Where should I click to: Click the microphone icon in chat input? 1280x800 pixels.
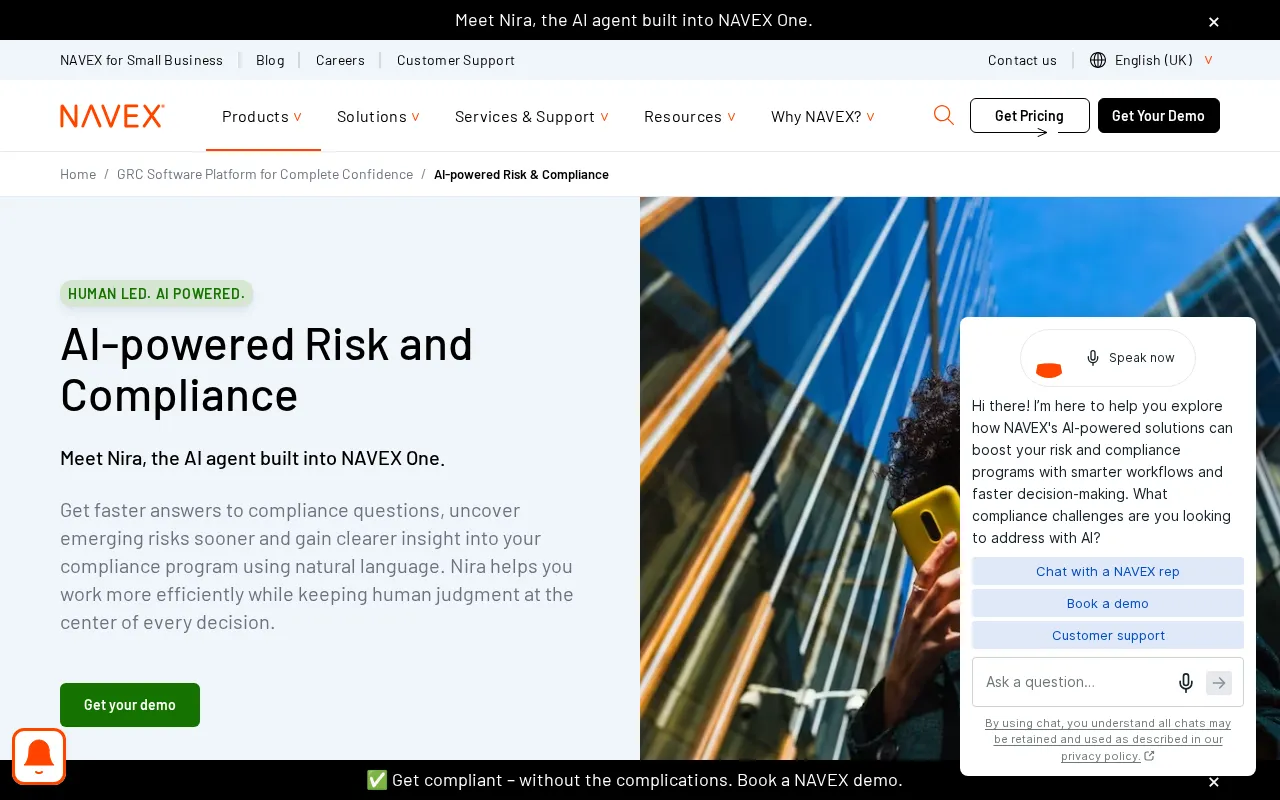[x=1185, y=682]
